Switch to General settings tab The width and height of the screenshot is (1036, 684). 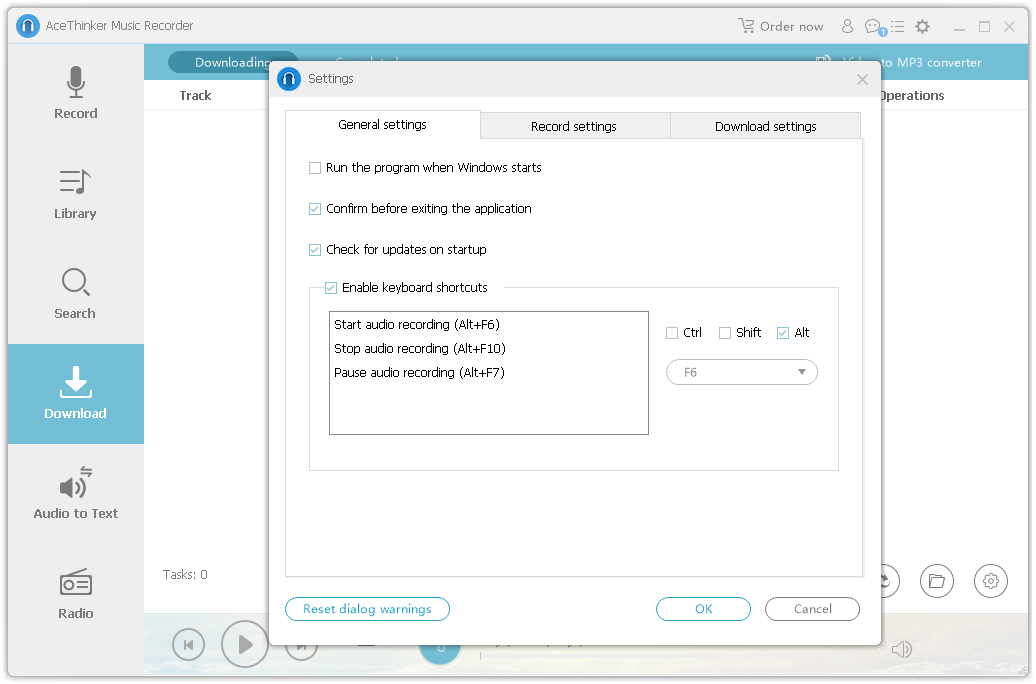point(383,125)
